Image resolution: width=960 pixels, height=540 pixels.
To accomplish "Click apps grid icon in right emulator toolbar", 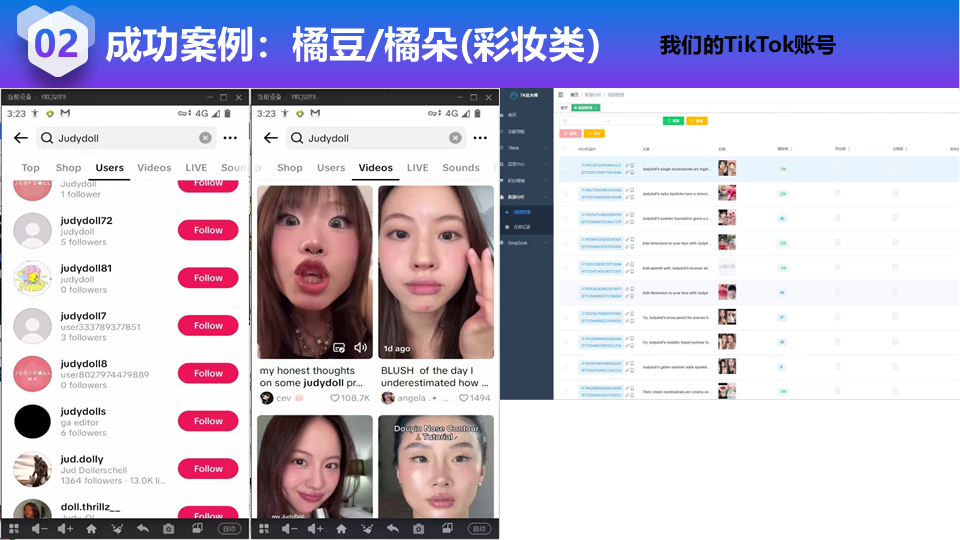I will coord(264,528).
